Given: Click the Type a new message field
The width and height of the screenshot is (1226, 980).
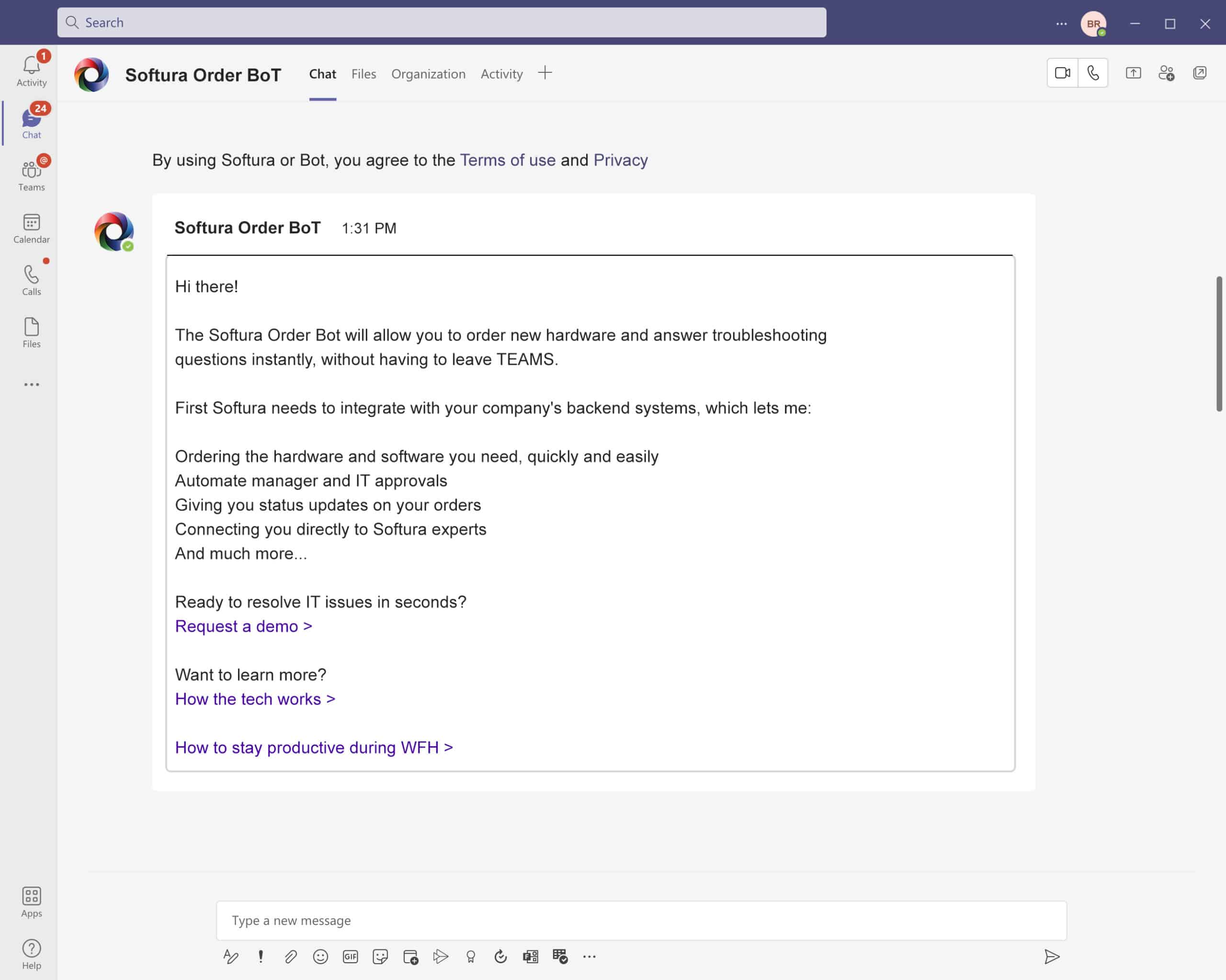Looking at the screenshot, I should [641, 920].
